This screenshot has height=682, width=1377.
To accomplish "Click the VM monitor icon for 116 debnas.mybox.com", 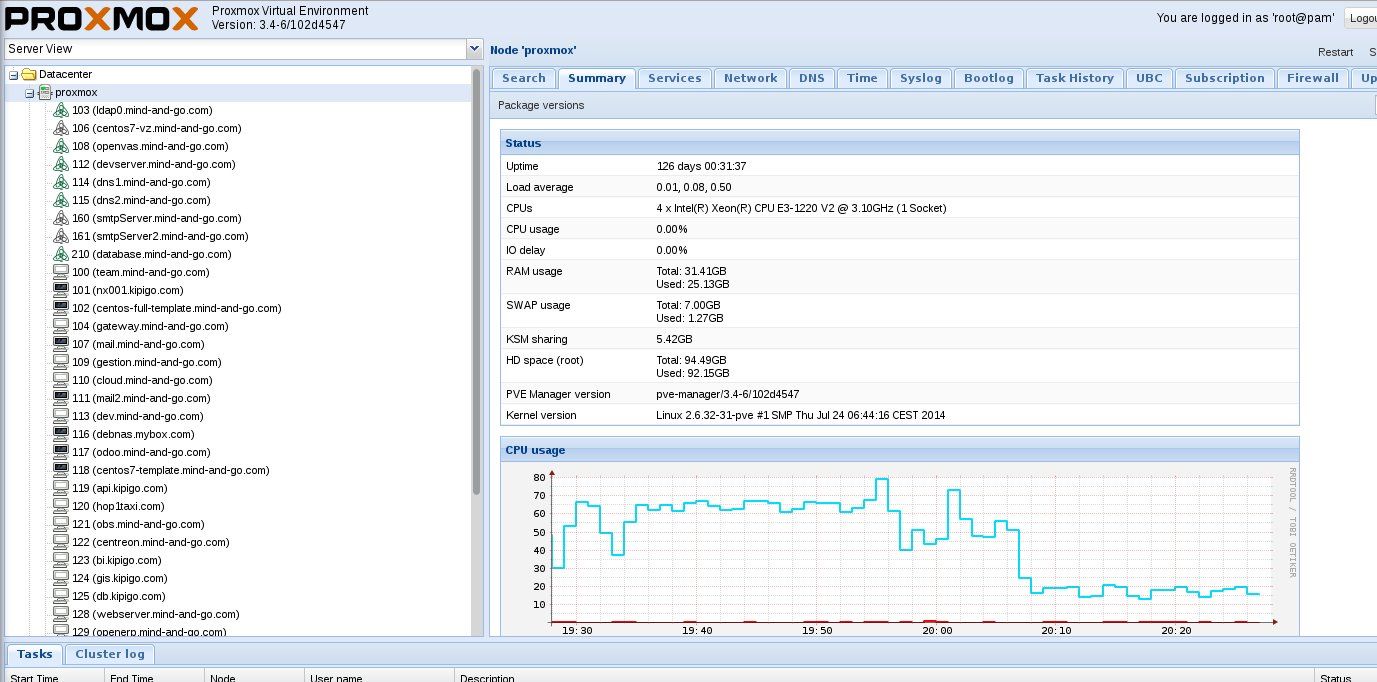I will (60, 434).
